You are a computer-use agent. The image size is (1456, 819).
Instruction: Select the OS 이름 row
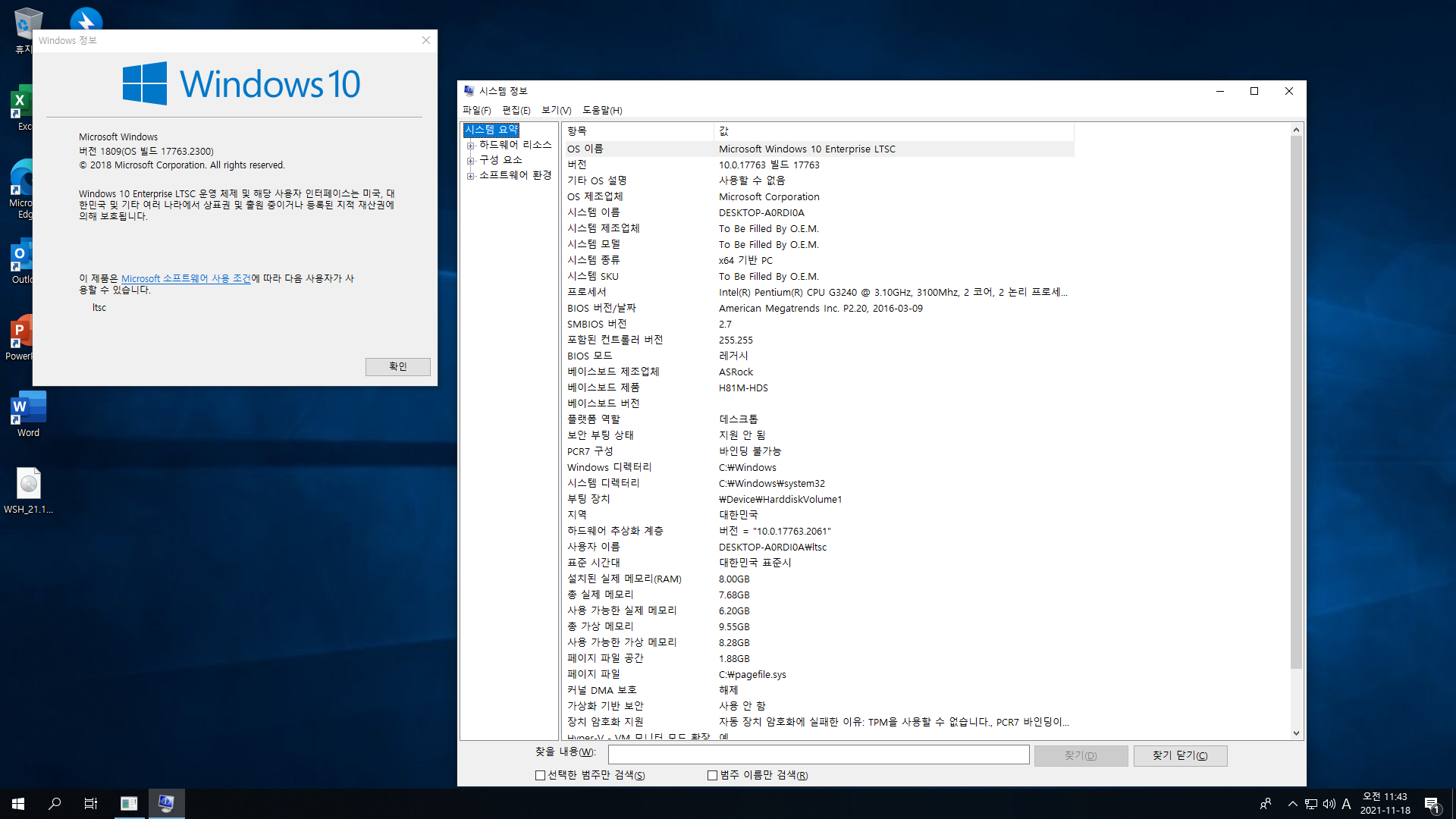click(818, 149)
